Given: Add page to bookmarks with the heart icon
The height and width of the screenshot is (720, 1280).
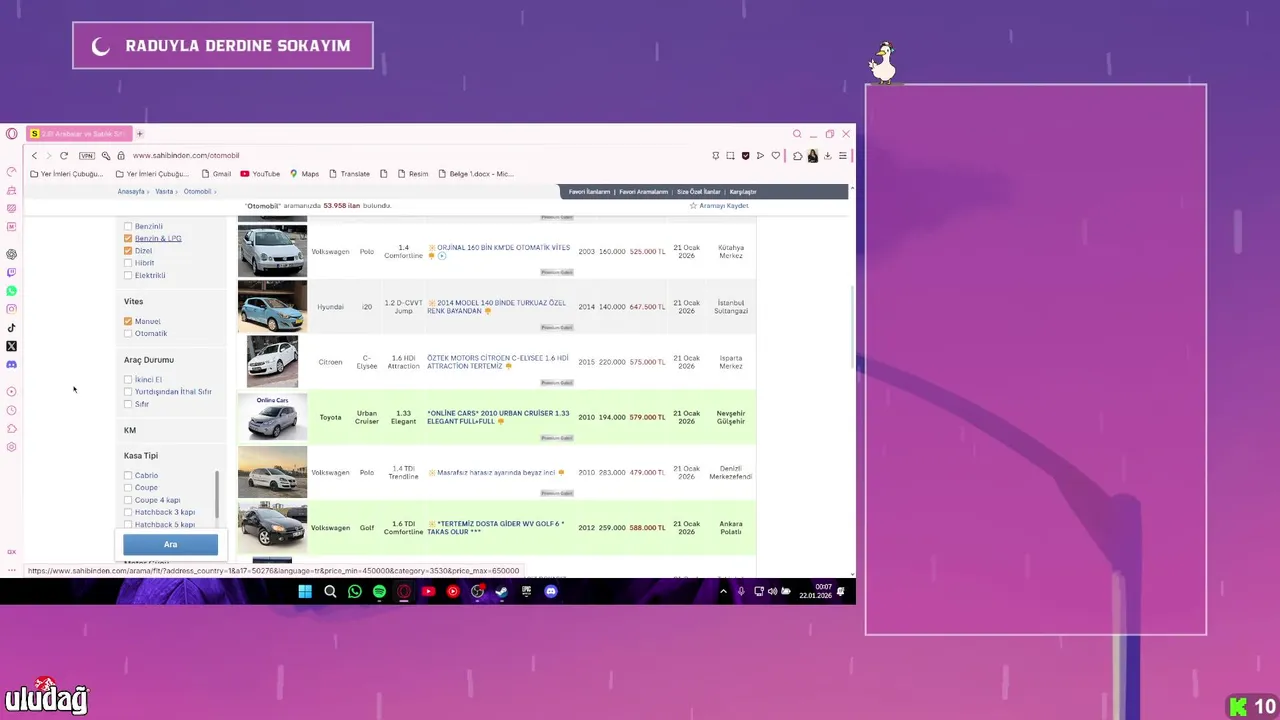Looking at the screenshot, I should point(775,156).
